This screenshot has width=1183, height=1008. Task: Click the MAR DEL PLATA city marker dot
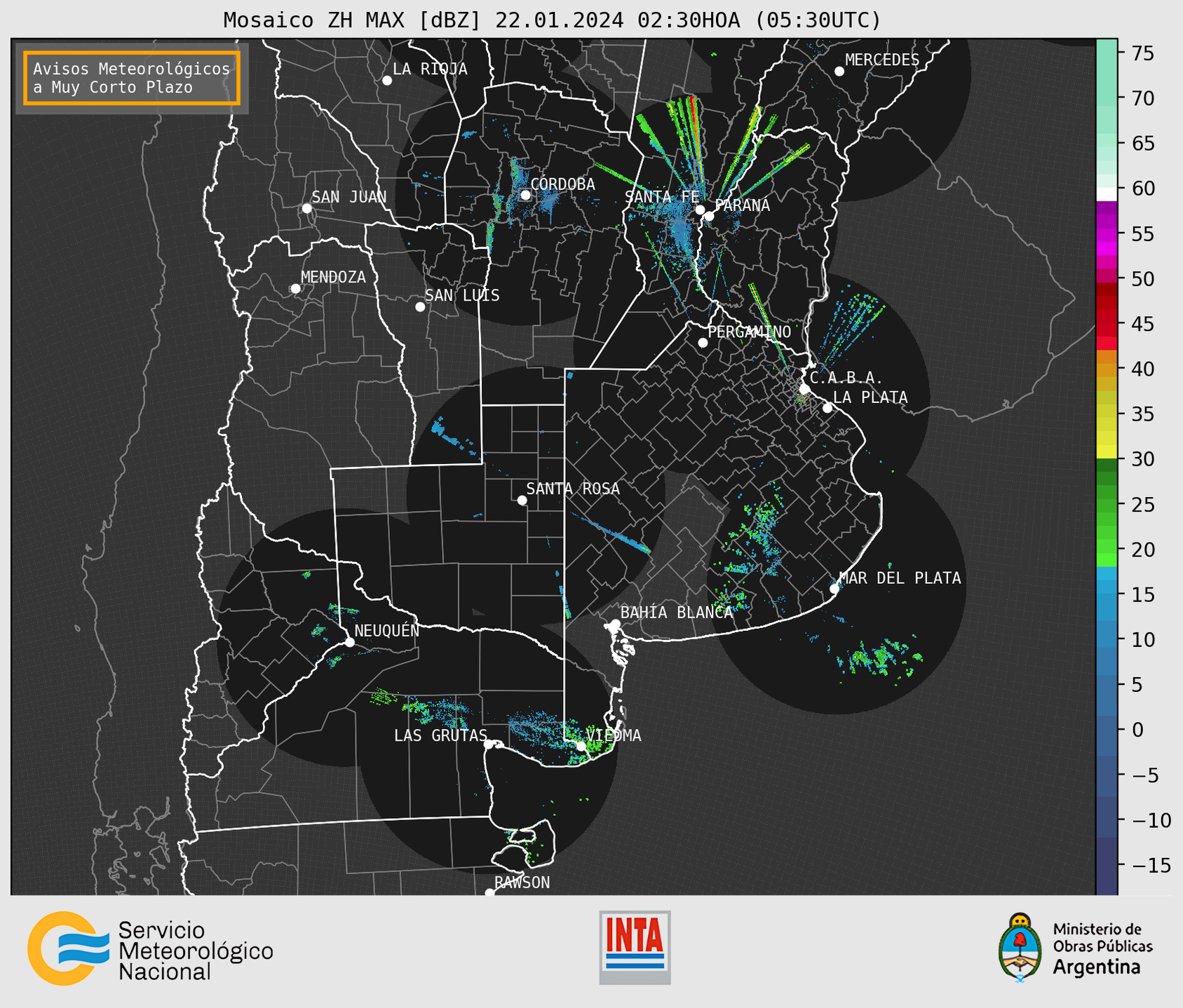[x=834, y=589]
